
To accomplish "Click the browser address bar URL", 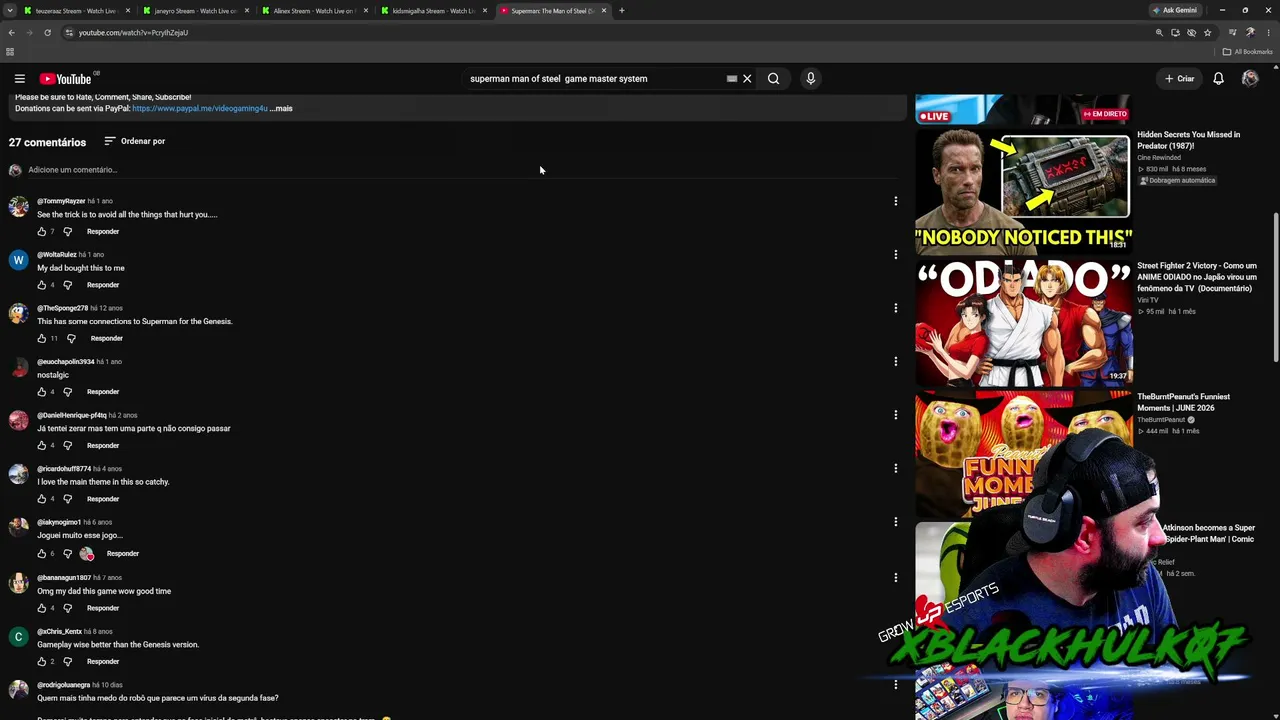I will click(x=133, y=33).
